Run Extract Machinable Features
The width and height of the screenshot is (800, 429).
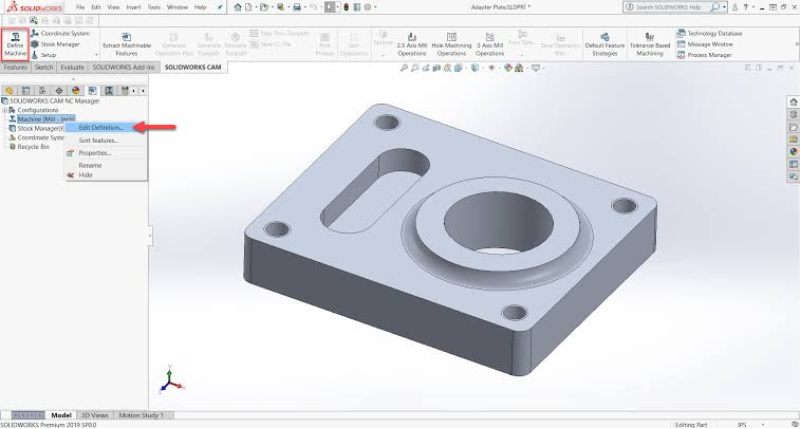coord(127,44)
